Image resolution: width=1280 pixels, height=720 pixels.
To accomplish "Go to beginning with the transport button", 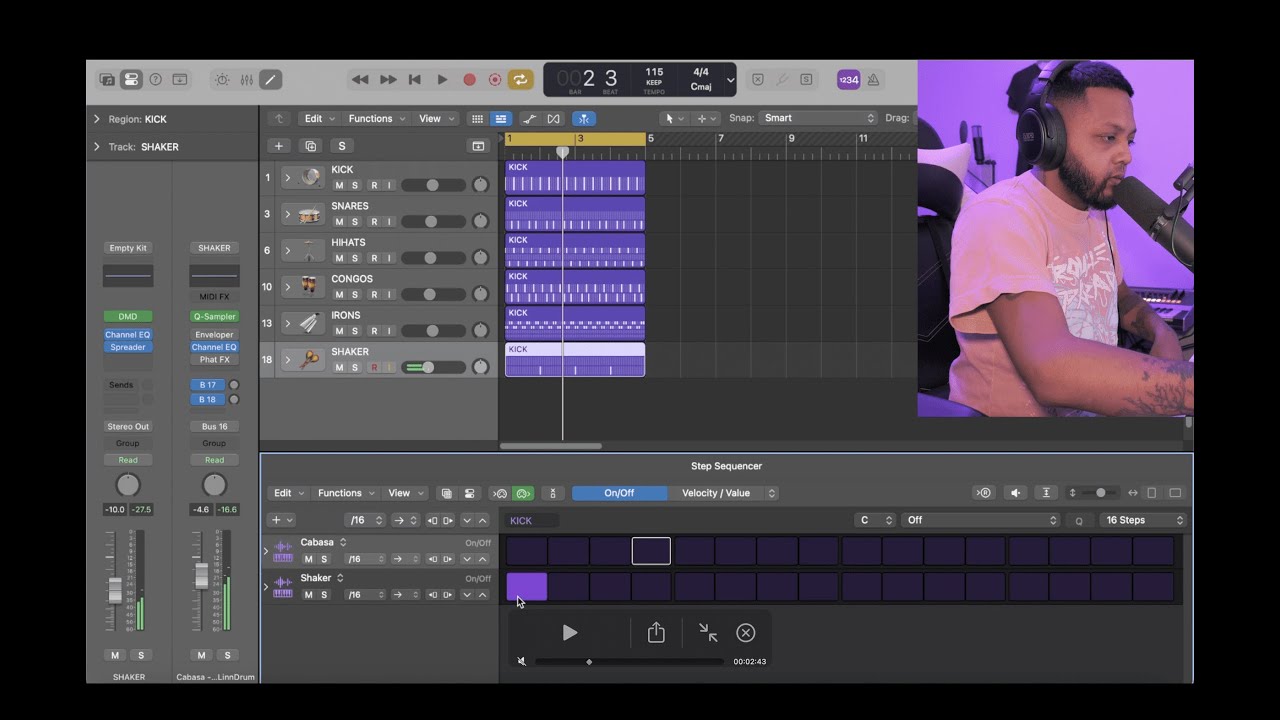I will pos(414,80).
